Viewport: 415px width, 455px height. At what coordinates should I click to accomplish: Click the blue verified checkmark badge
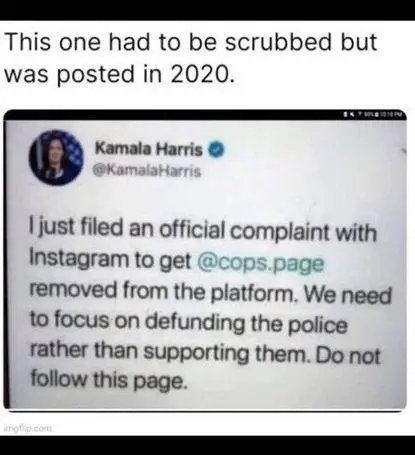(x=216, y=149)
